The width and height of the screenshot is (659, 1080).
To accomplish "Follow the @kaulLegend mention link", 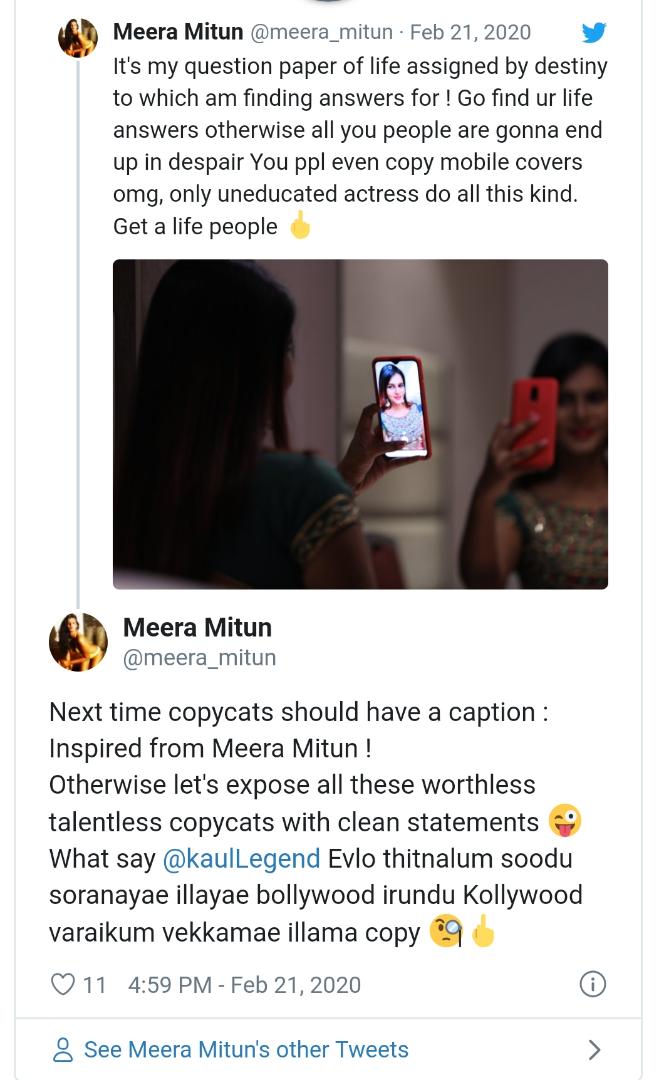I will pyautogui.click(x=242, y=859).
